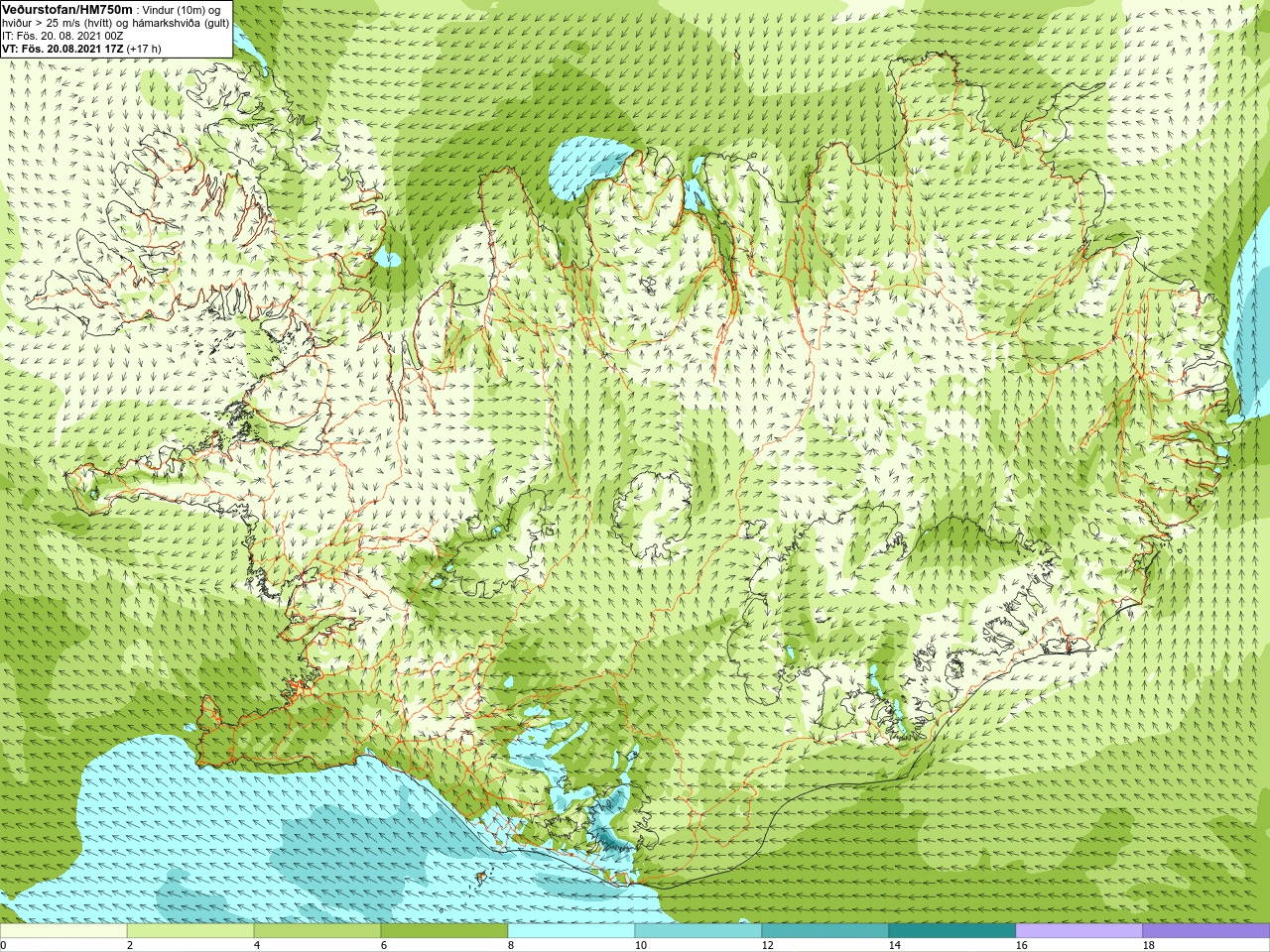Click the legend label '14'
1270x952 pixels.
(894, 945)
